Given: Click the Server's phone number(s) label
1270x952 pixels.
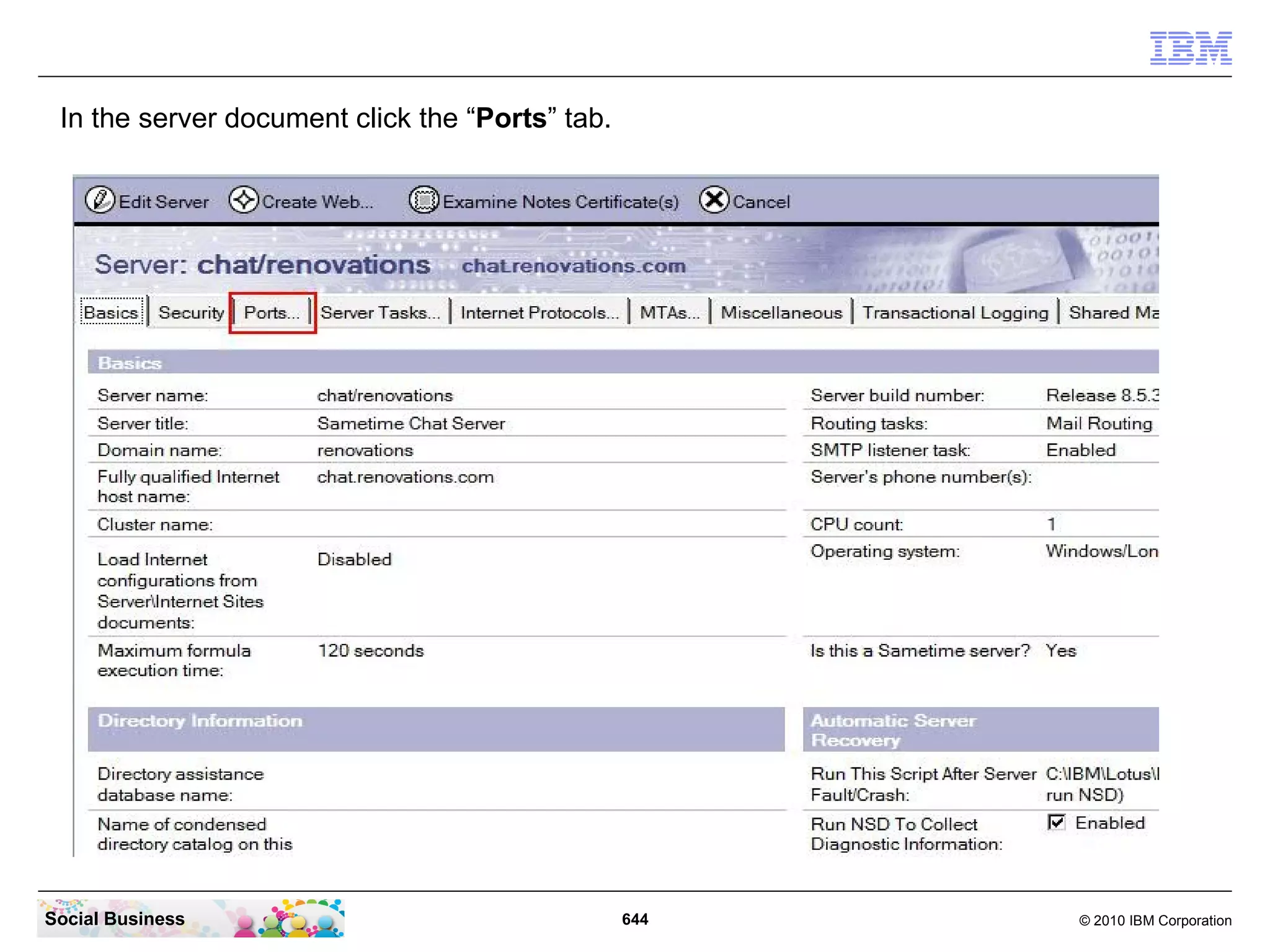Looking at the screenshot, I should tap(921, 477).
